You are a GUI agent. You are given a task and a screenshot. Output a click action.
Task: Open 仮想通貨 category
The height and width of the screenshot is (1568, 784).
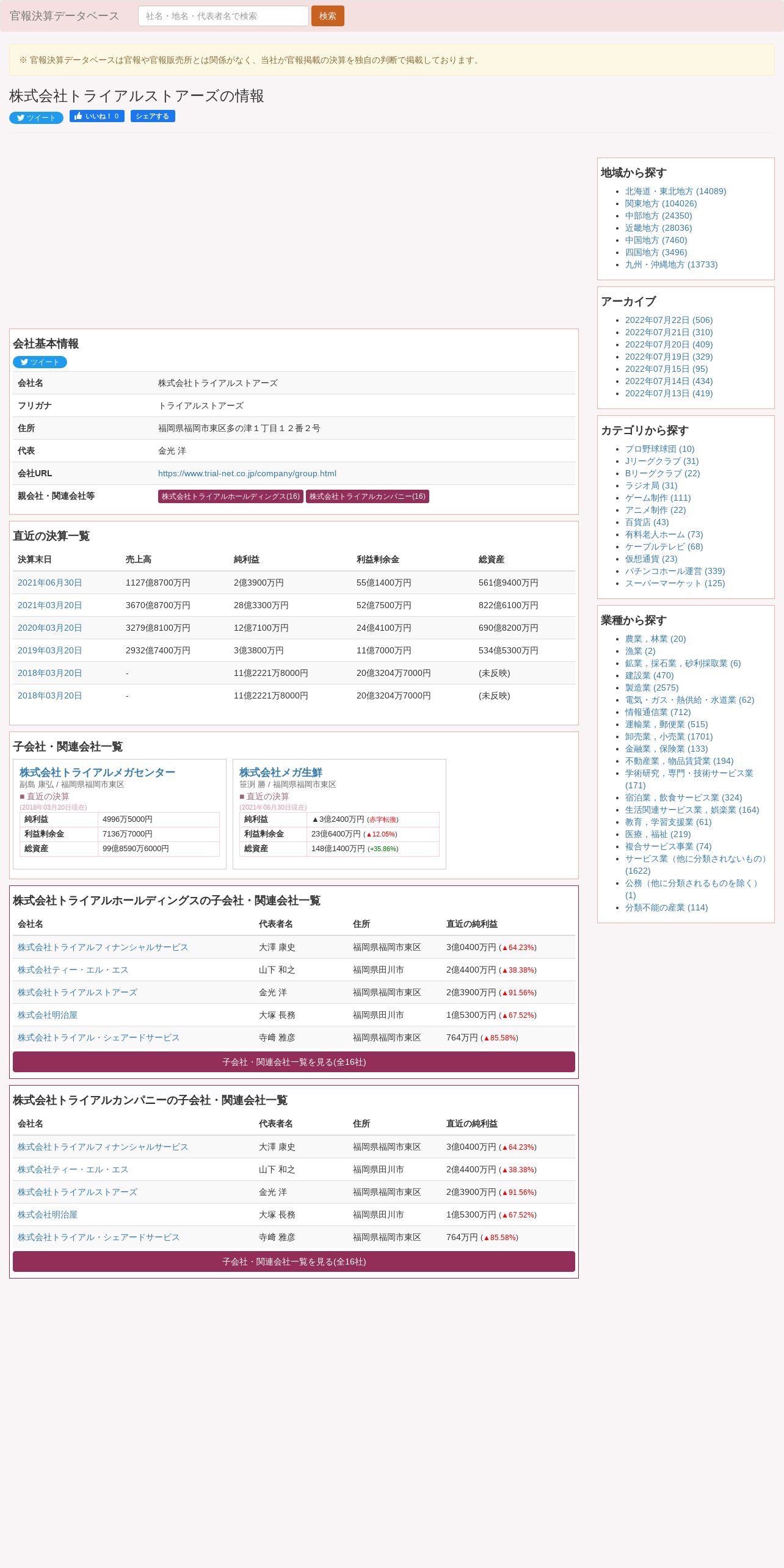pos(651,559)
